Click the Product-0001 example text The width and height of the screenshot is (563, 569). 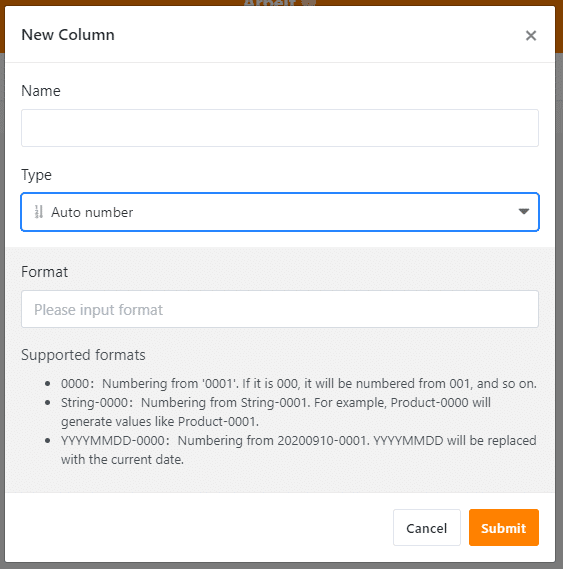[218, 422]
